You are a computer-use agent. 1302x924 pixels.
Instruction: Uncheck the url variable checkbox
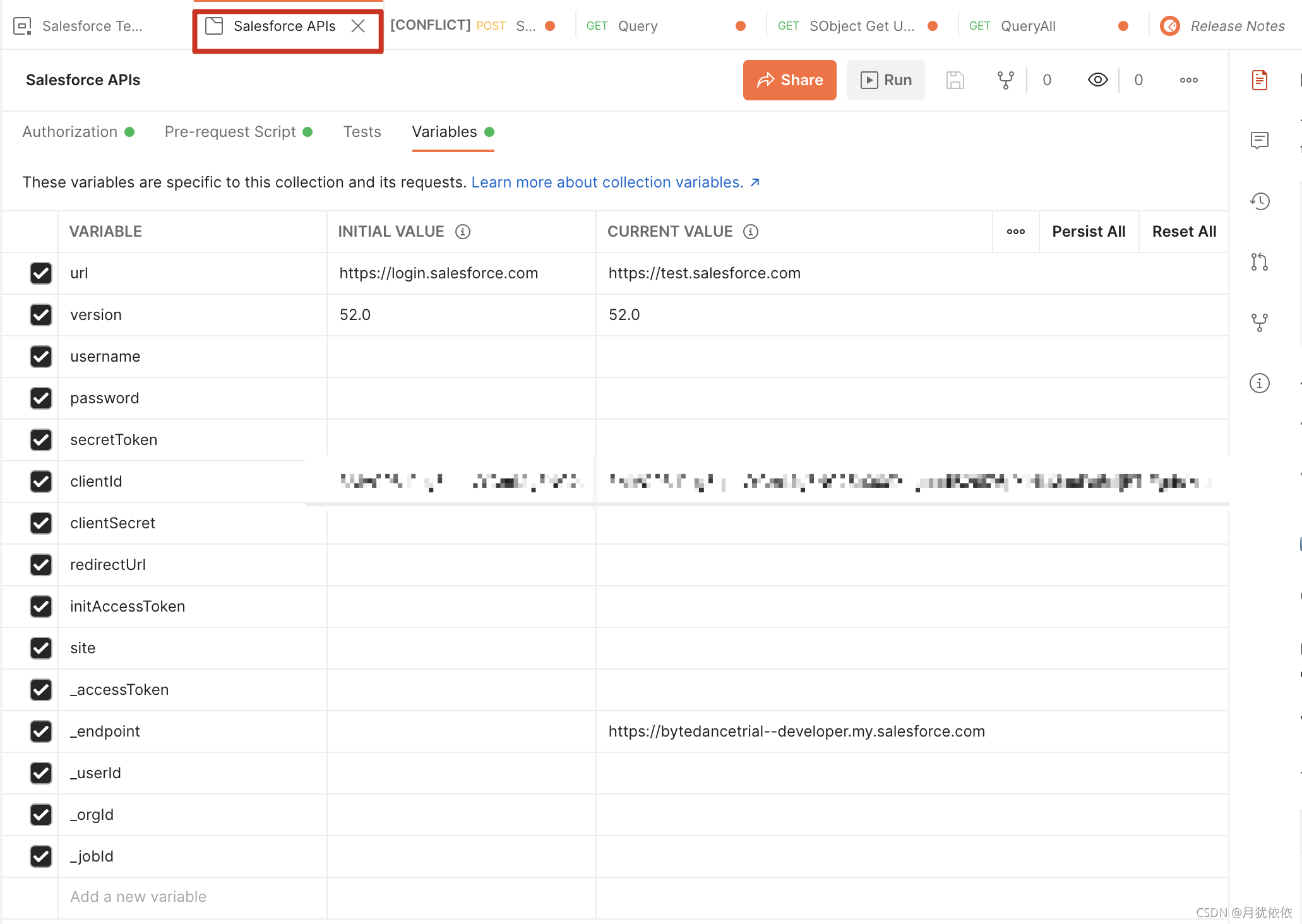tap(41, 273)
